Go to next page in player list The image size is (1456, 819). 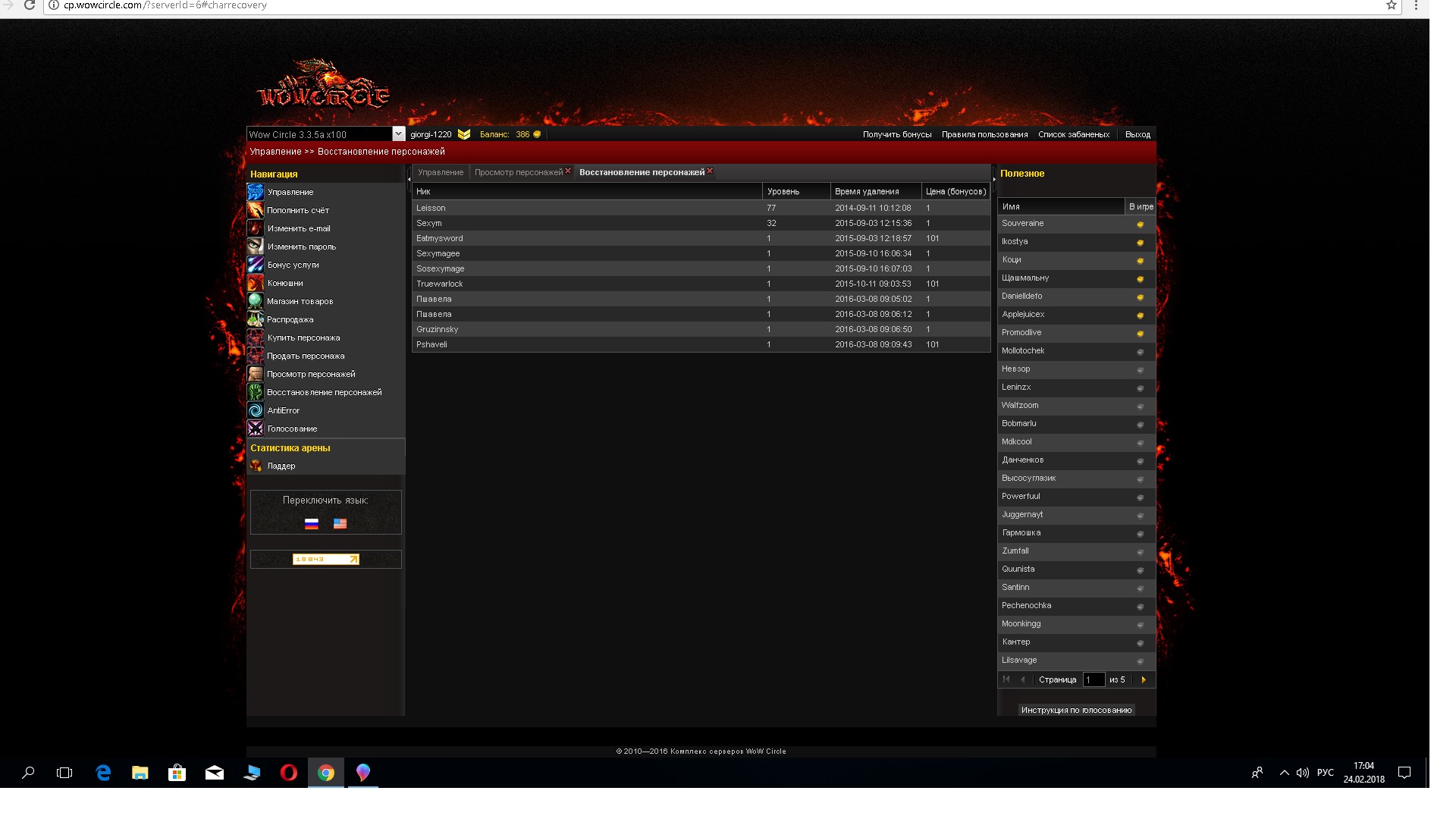pyautogui.click(x=1144, y=679)
